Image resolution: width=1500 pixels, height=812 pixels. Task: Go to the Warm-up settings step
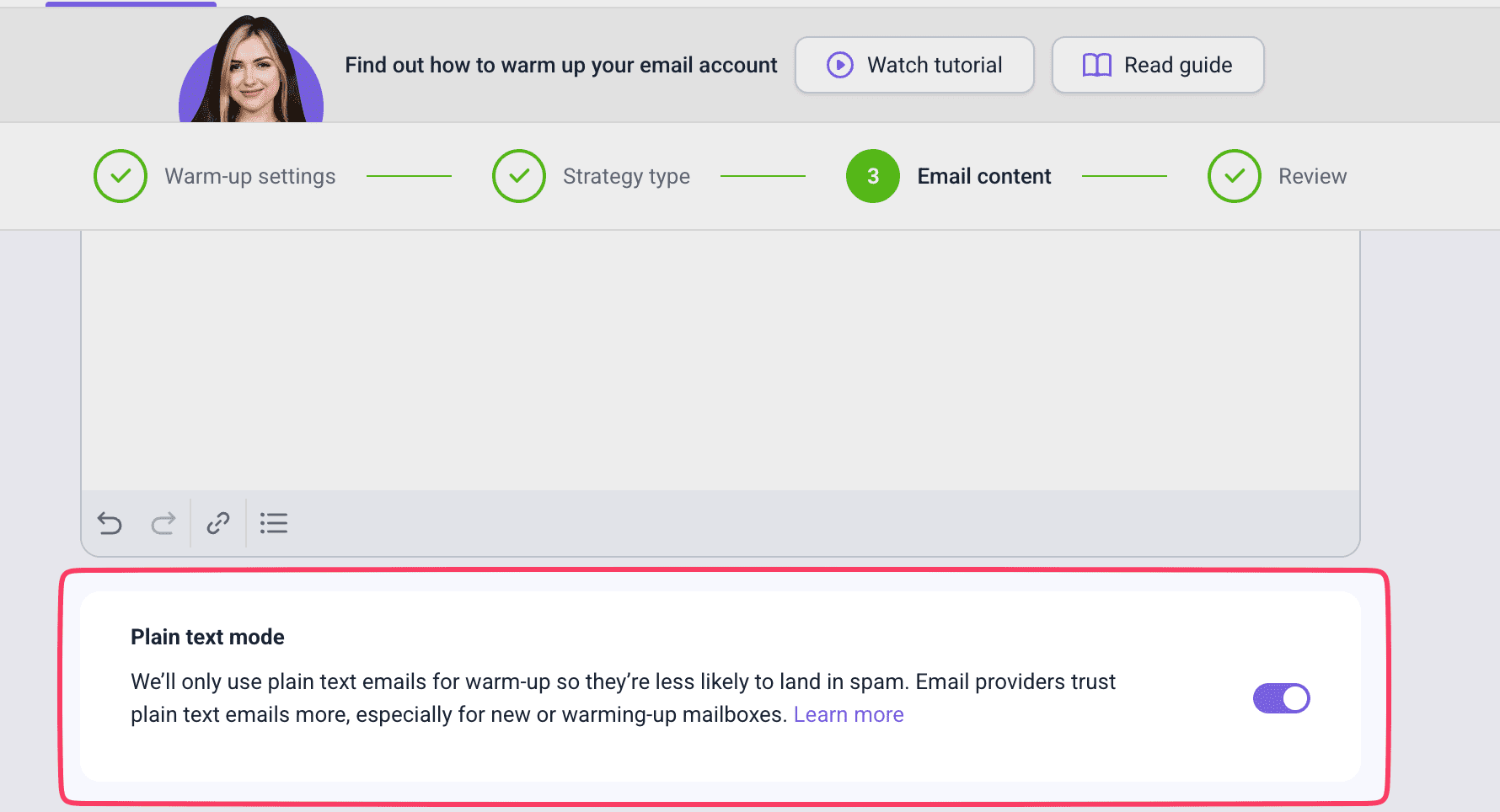point(250,176)
